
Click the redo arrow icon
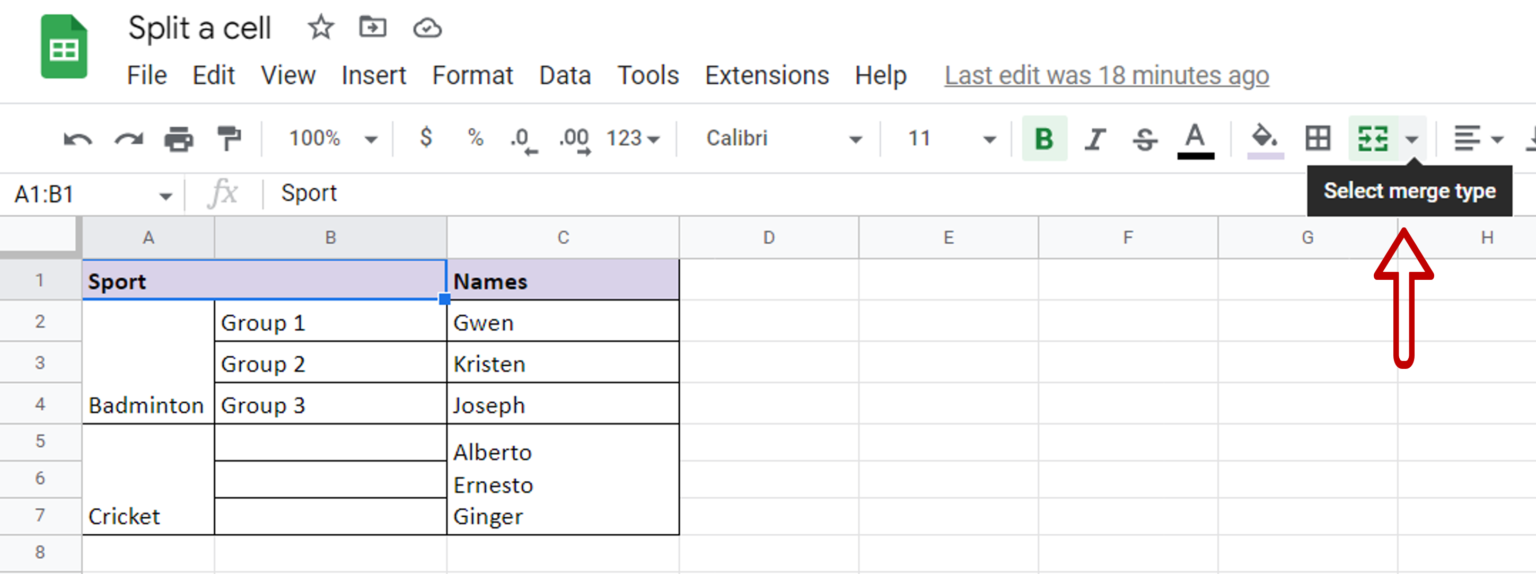click(x=128, y=139)
